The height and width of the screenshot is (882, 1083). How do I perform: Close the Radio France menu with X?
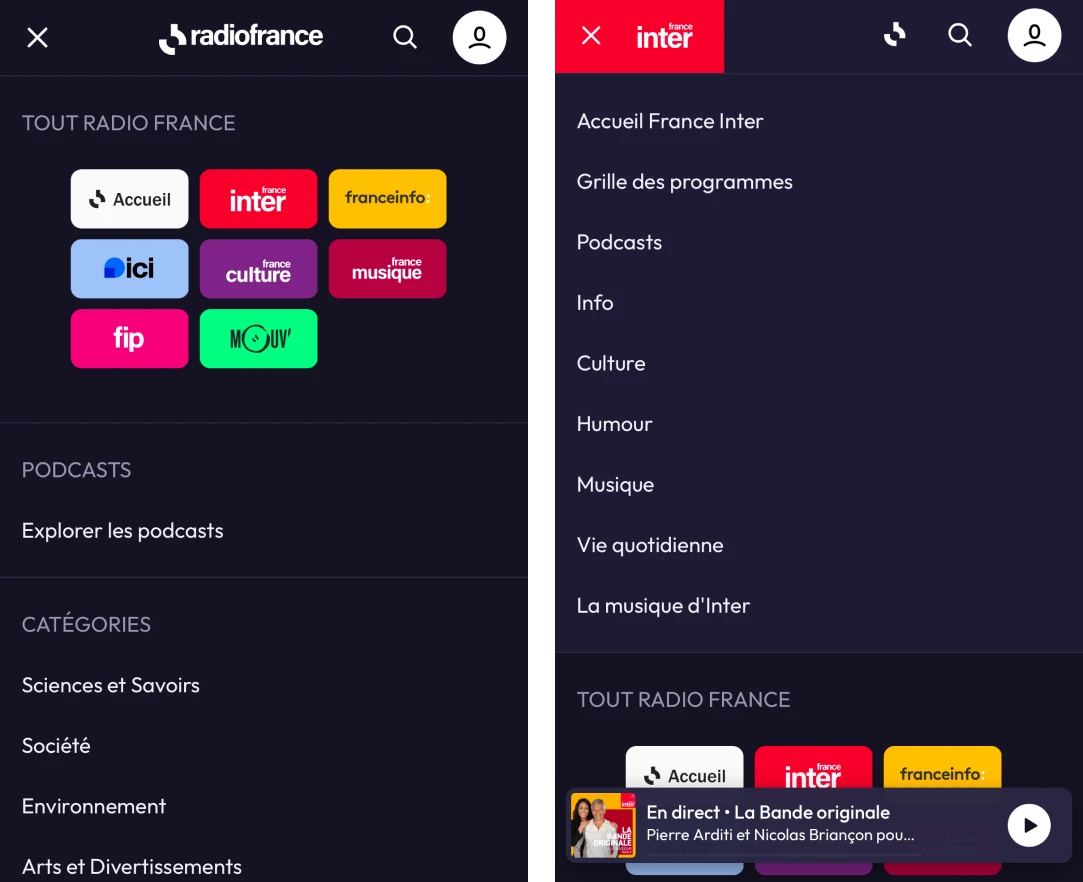pyautogui.click(x=37, y=37)
